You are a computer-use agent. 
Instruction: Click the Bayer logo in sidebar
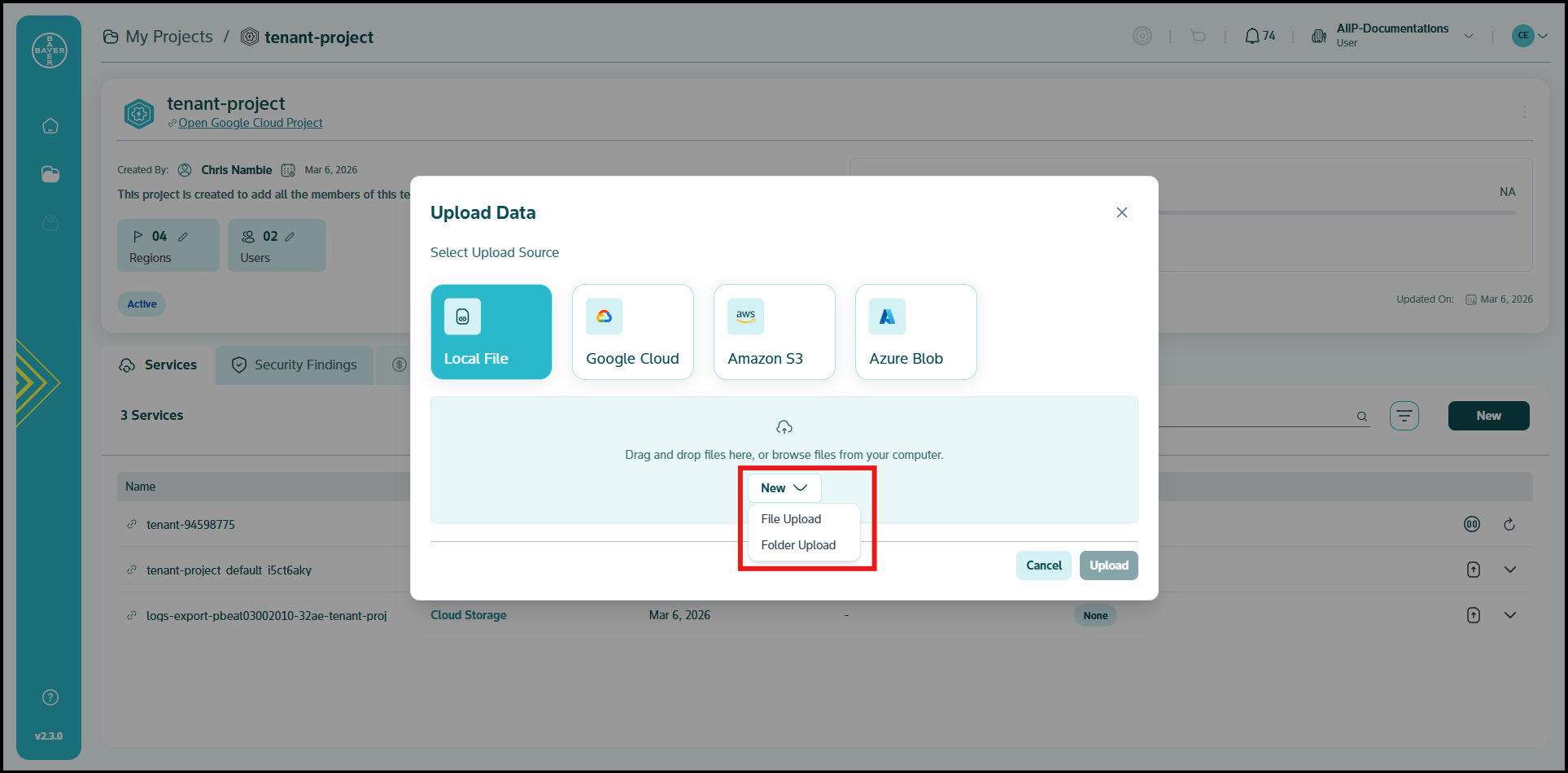[x=49, y=50]
